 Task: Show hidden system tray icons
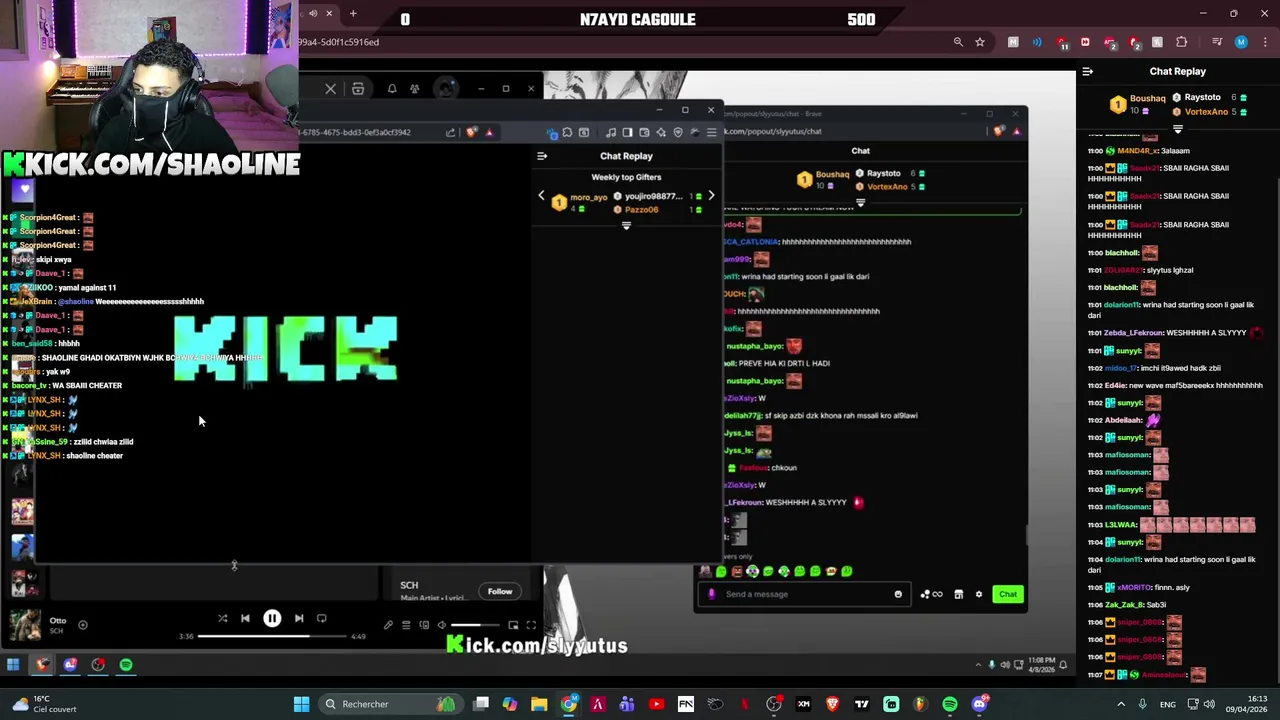click(1120, 704)
